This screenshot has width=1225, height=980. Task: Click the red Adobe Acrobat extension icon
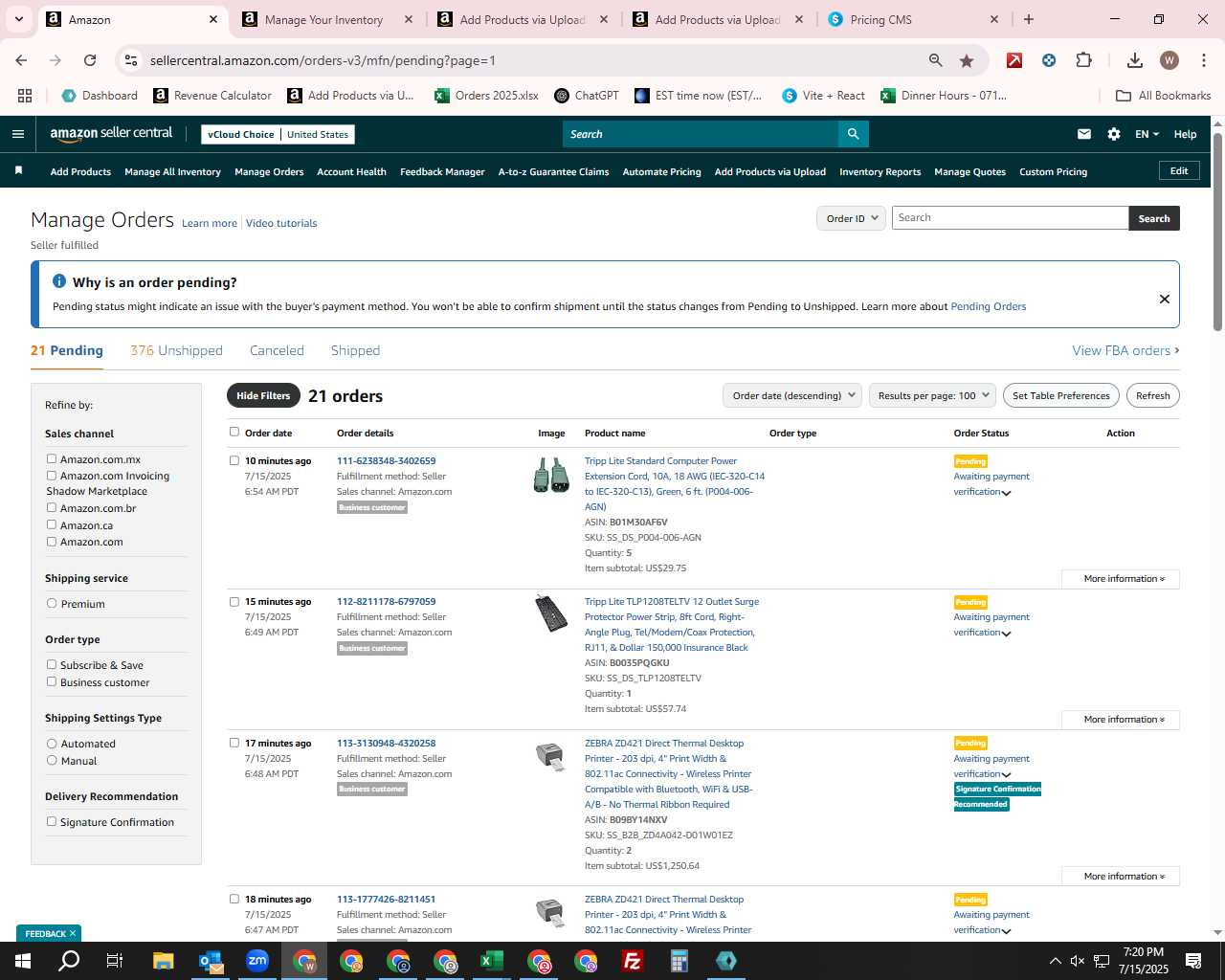[x=1014, y=60]
